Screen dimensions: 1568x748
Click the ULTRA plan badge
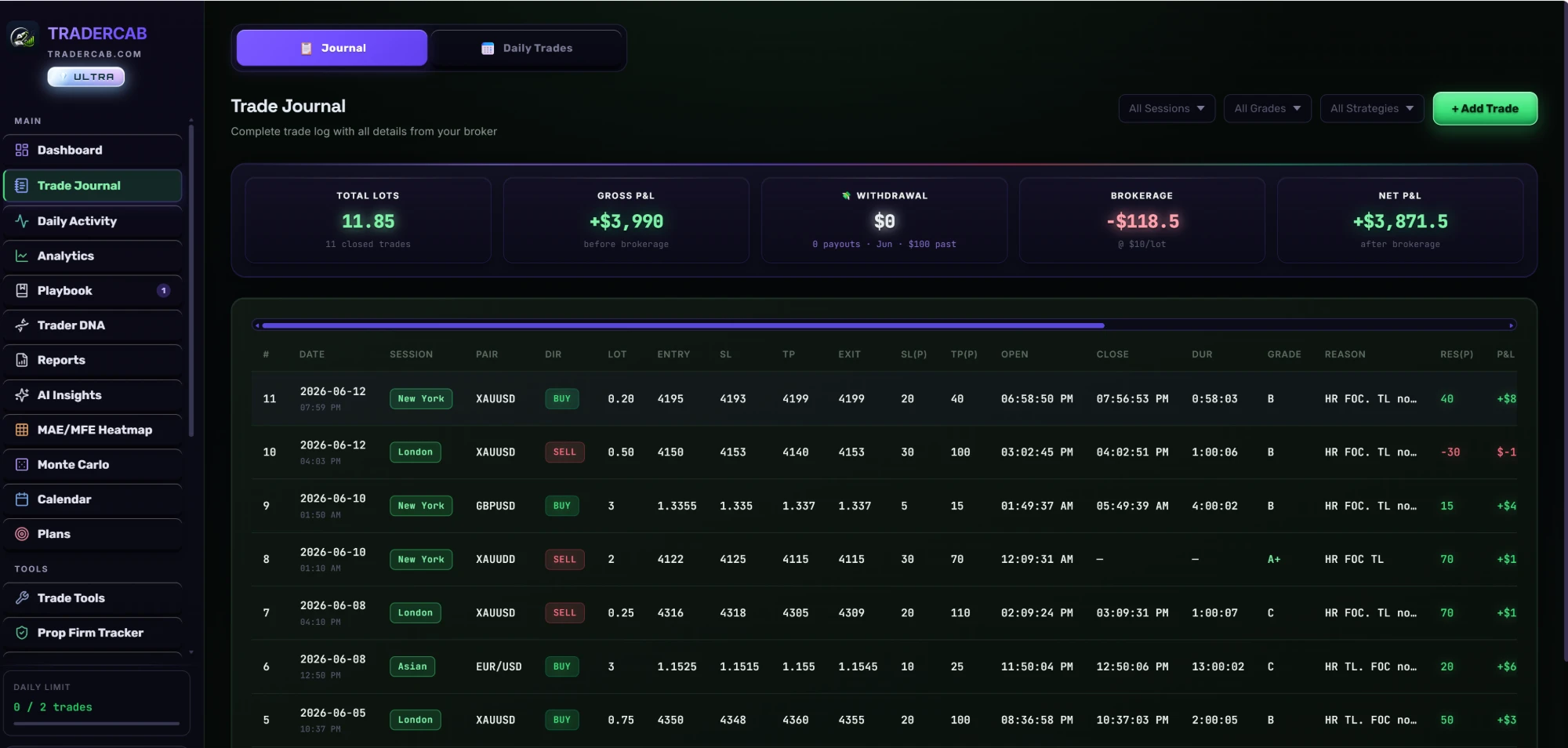pyautogui.click(x=86, y=77)
